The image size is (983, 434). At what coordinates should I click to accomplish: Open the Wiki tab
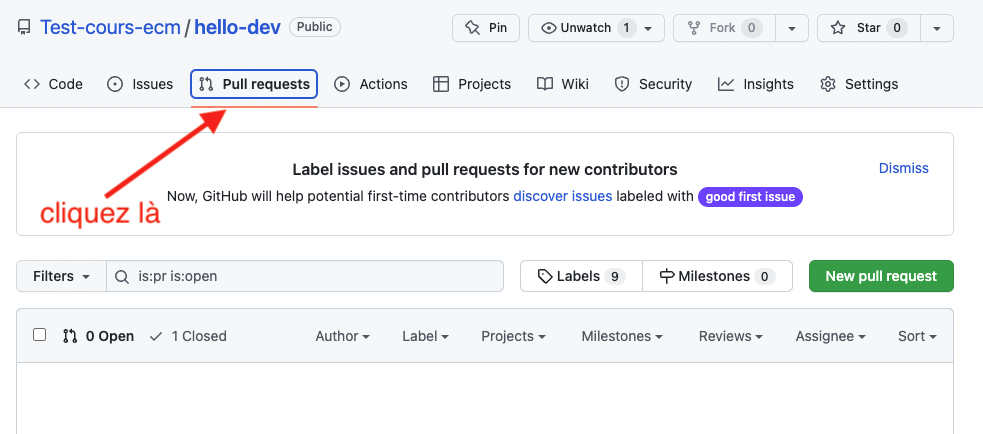tap(563, 84)
